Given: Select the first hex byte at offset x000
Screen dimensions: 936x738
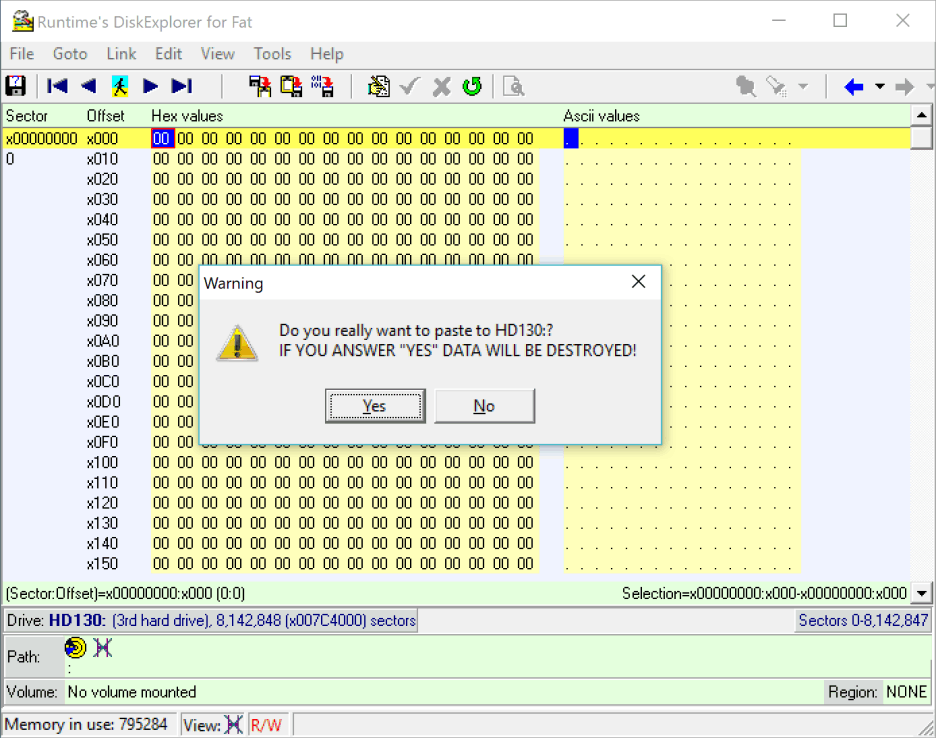Looking at the screenshot, I should tap(161, 139).
